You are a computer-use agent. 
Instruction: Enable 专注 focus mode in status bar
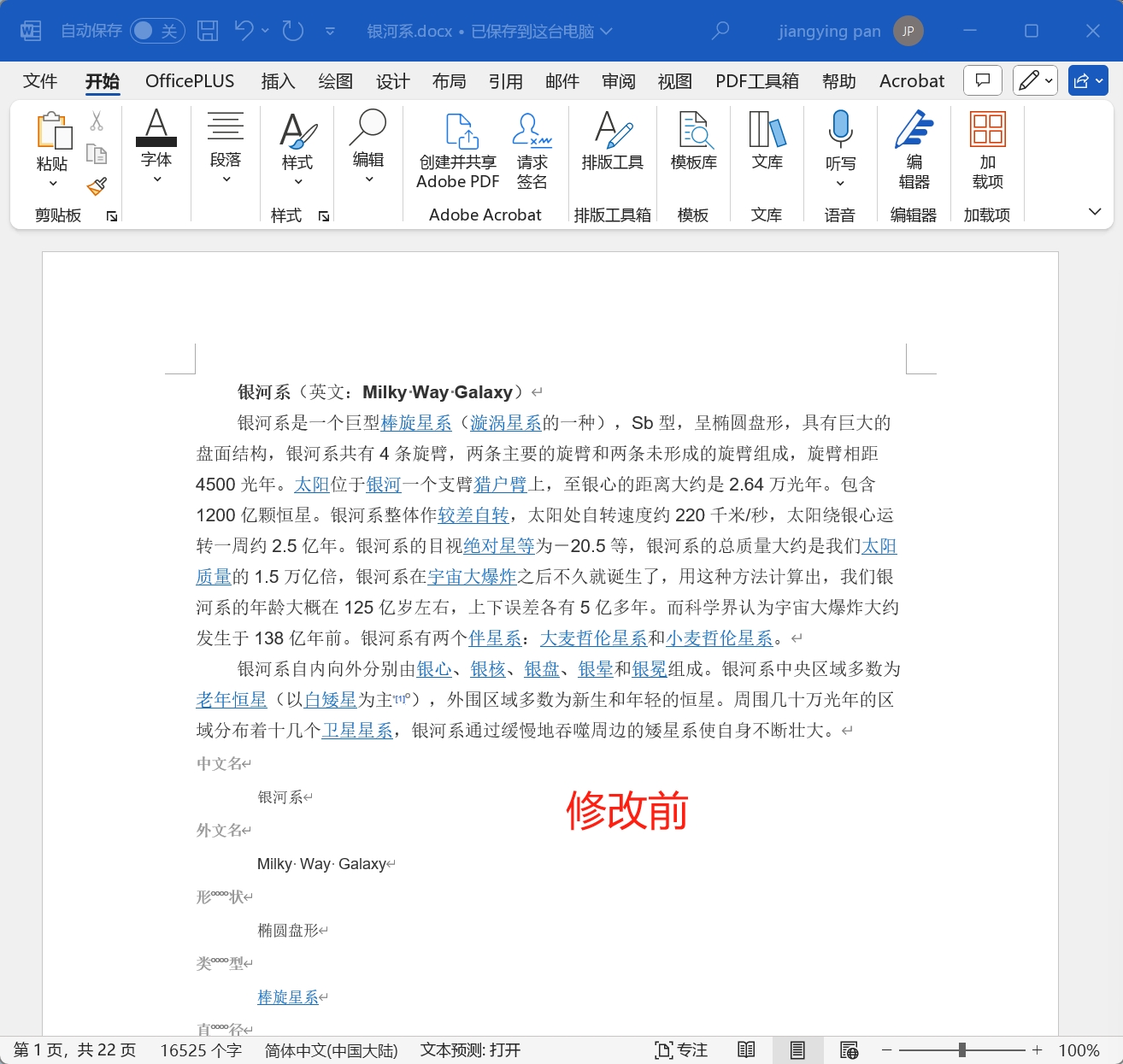[x=681, y=1049]
